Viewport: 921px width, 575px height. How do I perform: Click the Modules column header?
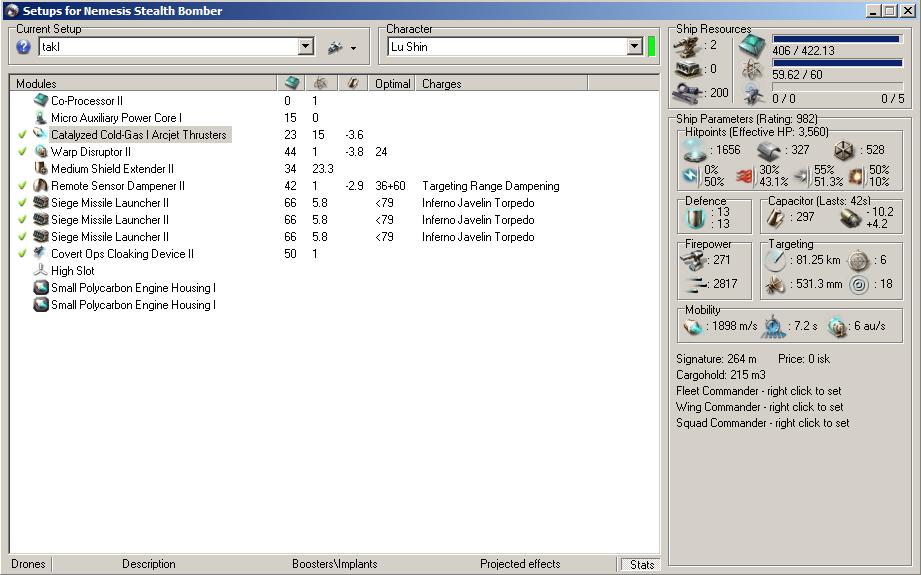tap(143, 83)
